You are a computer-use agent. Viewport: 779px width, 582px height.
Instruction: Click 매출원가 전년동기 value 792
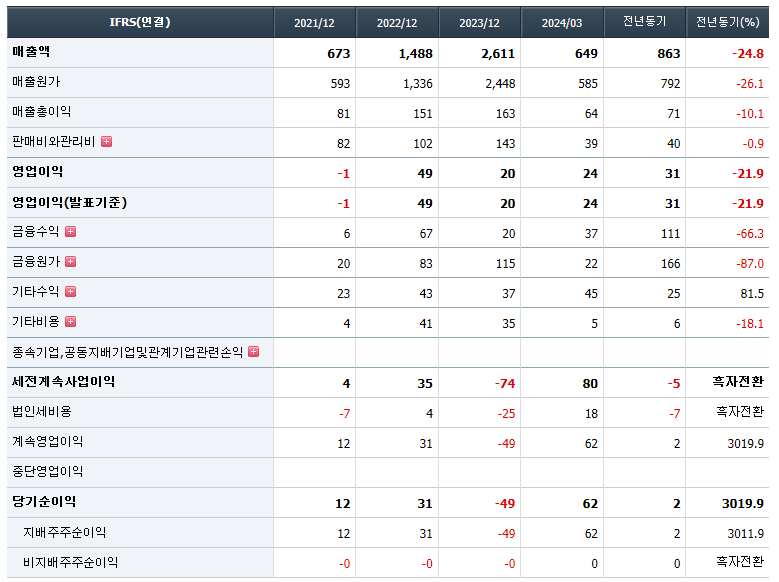coord(670,83)
